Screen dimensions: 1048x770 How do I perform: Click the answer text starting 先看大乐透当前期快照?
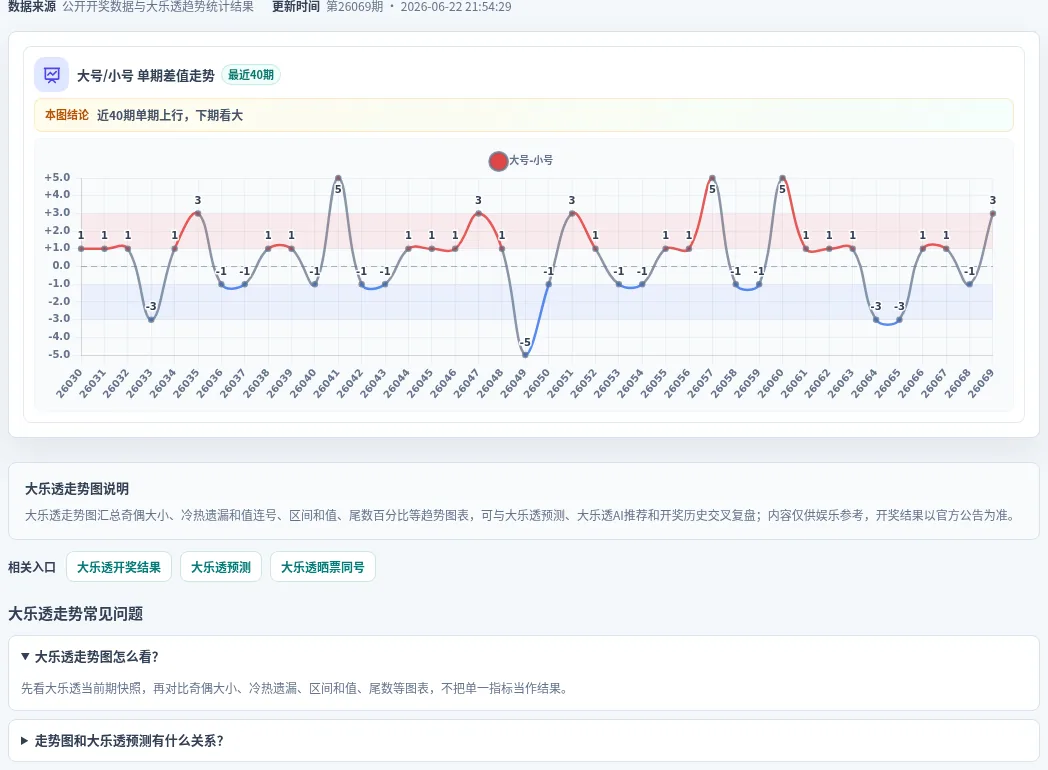[295, 688]
